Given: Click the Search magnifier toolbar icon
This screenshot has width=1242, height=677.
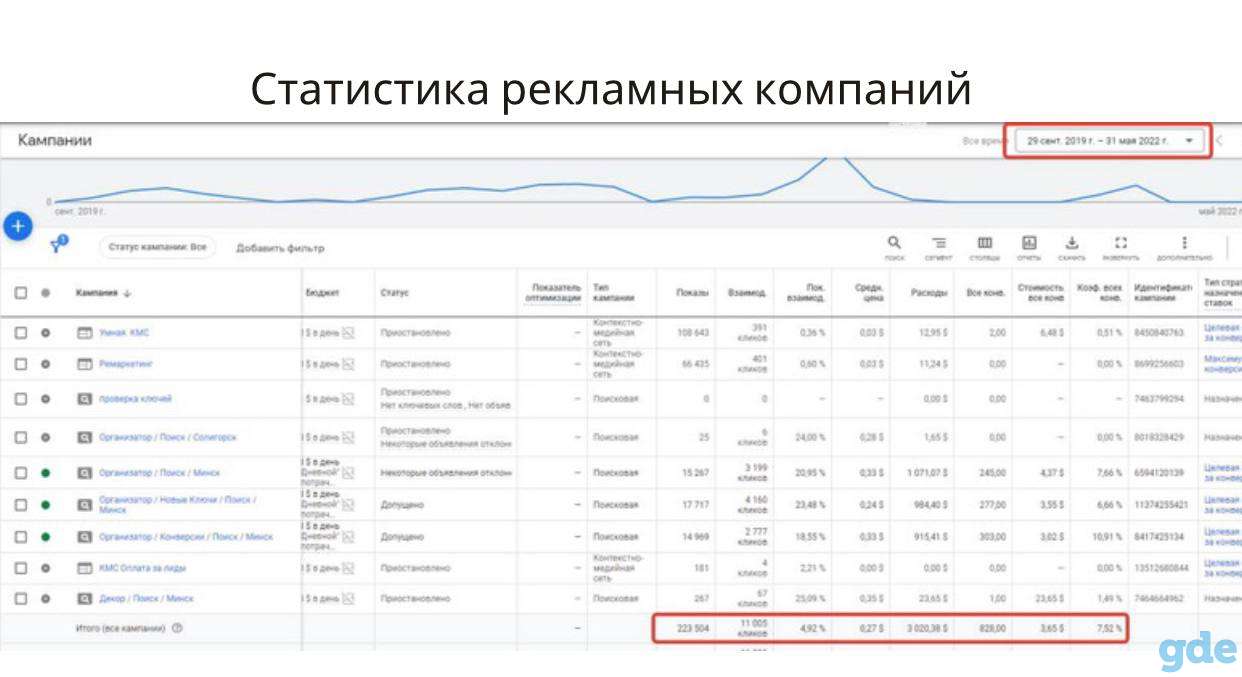Looking at the screenshot, I should tap(894, 243).
